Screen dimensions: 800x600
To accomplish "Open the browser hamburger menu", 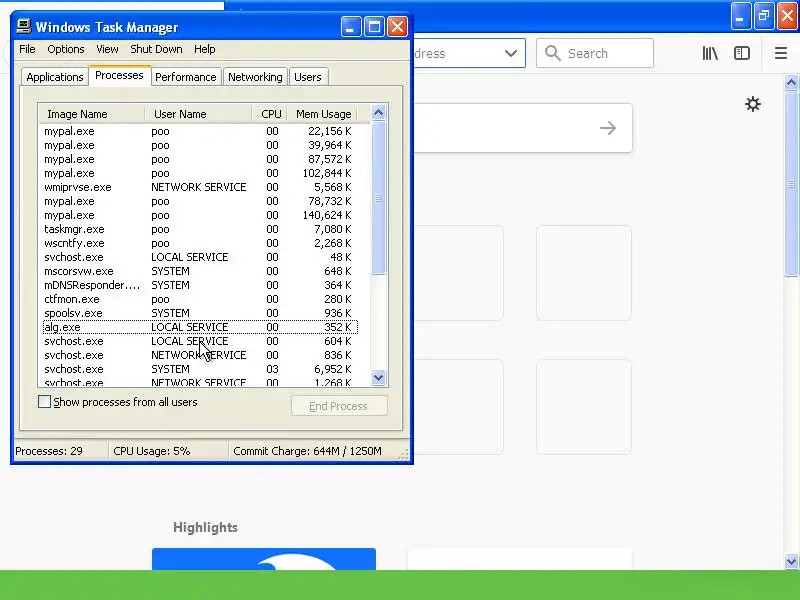I will [781, 53].
